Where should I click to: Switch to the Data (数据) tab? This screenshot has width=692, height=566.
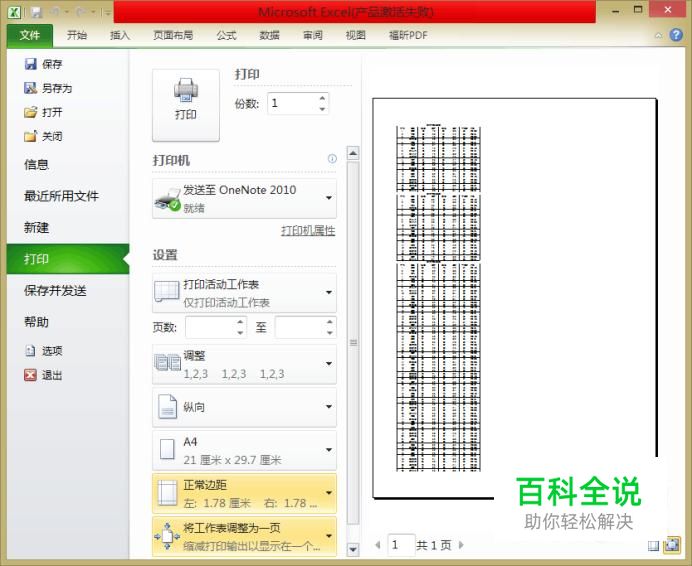pyautogui.click(x=269, y=35)
